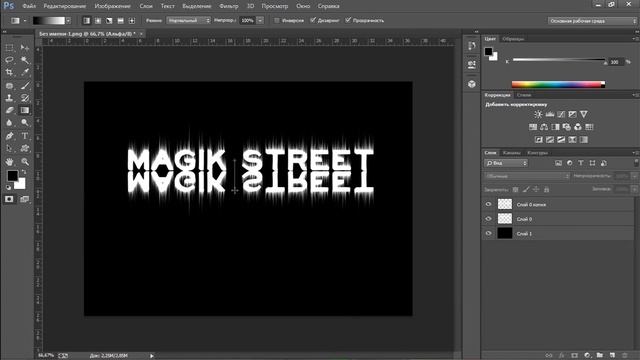Open the Фильтр menu
640x360 pixels.
tap(229, 6)
